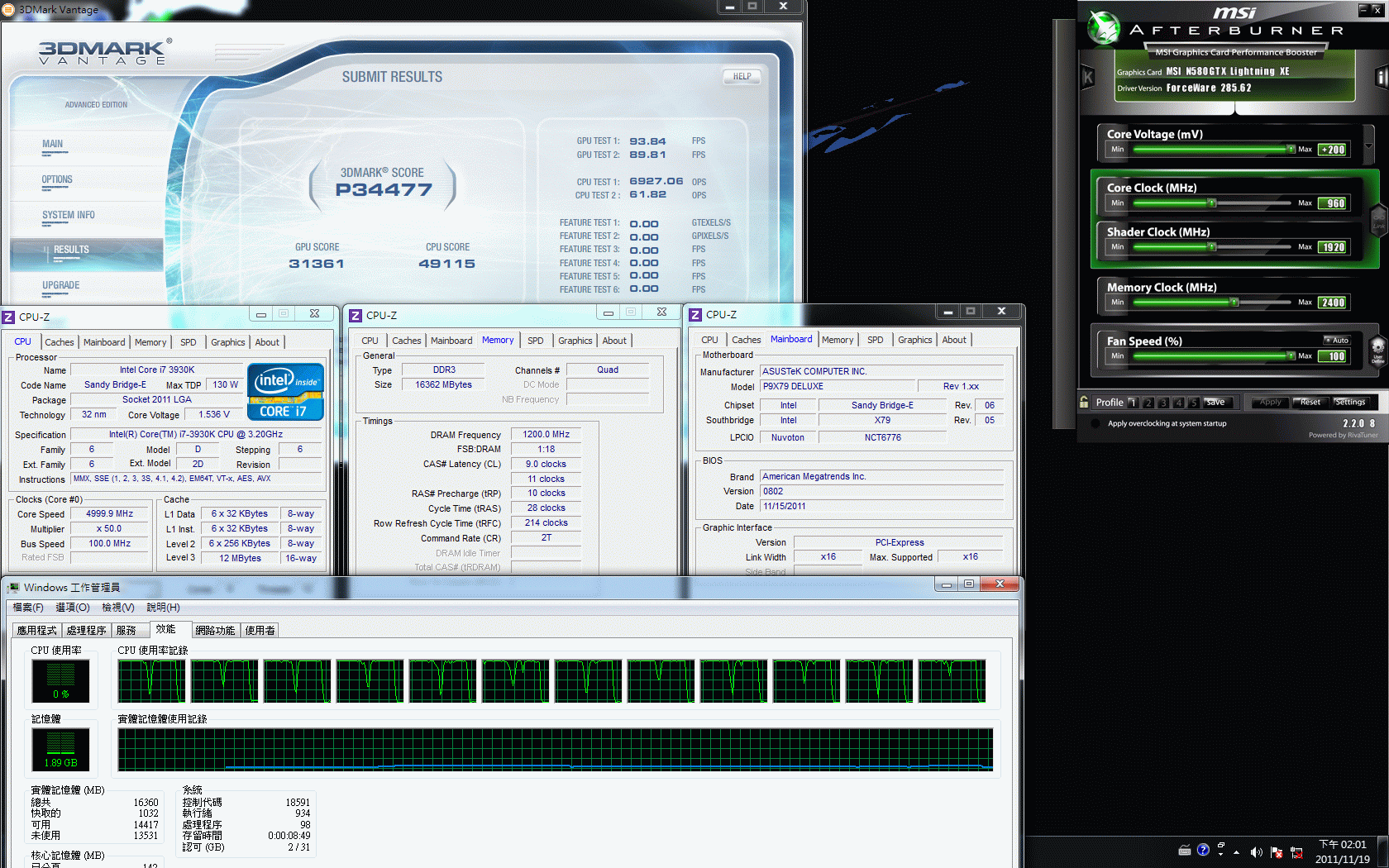Click the Memory Clock slider handle
The height and width of the screenshot is (868, 1389).
[1234, 303]
